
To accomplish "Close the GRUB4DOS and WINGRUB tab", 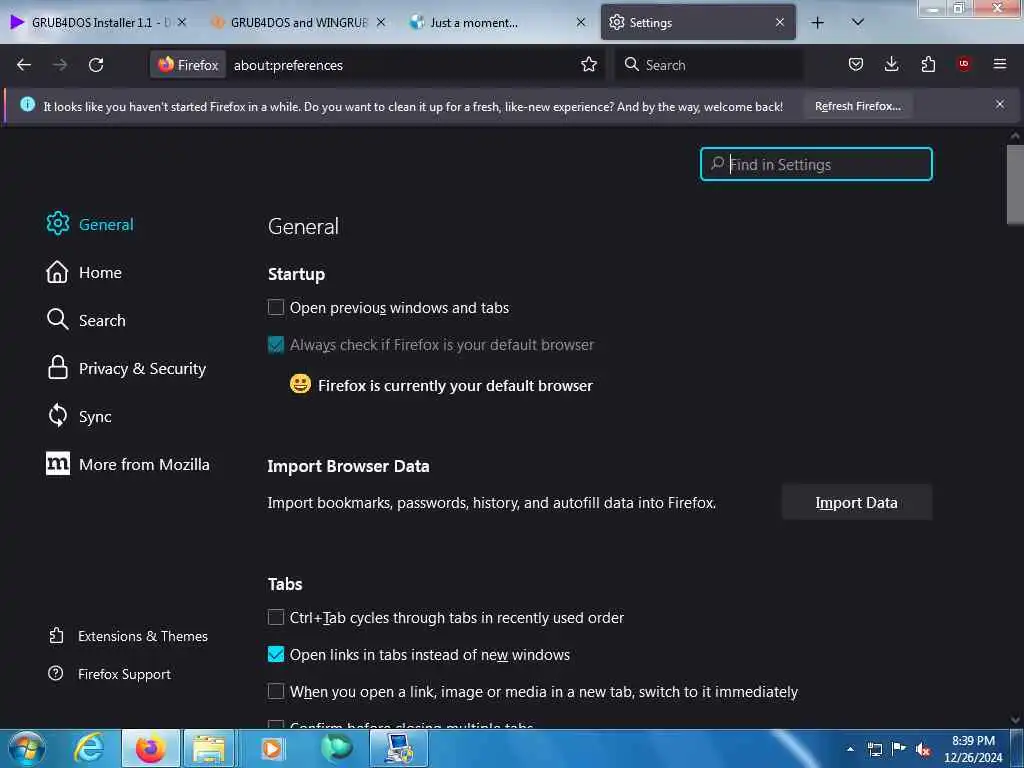I will click(x=381, y=22).
